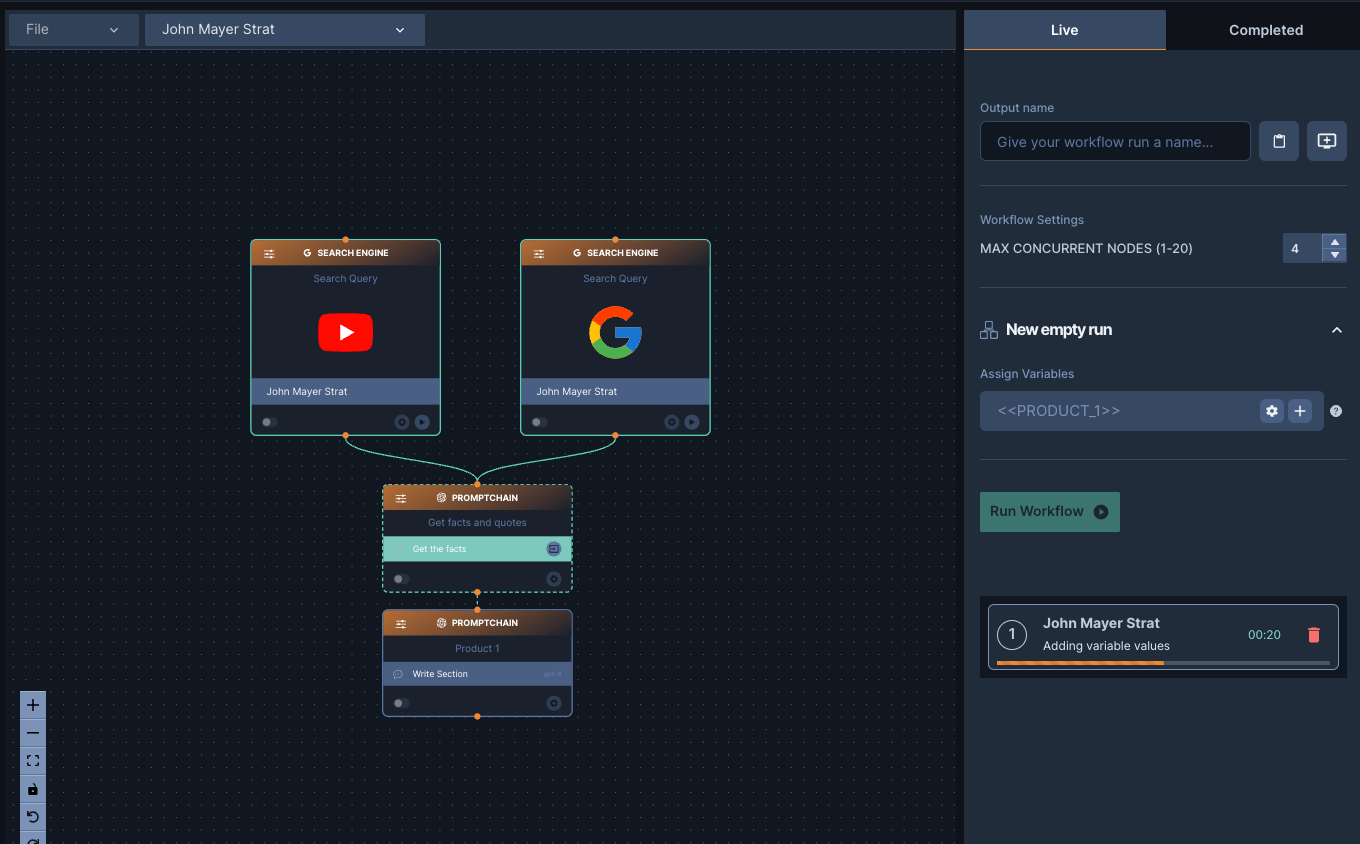The width and height of the screenshot is (1360, 844).
Task: Open the File dropdown menu
Action: pyautogui.click(x=72, y=30)
